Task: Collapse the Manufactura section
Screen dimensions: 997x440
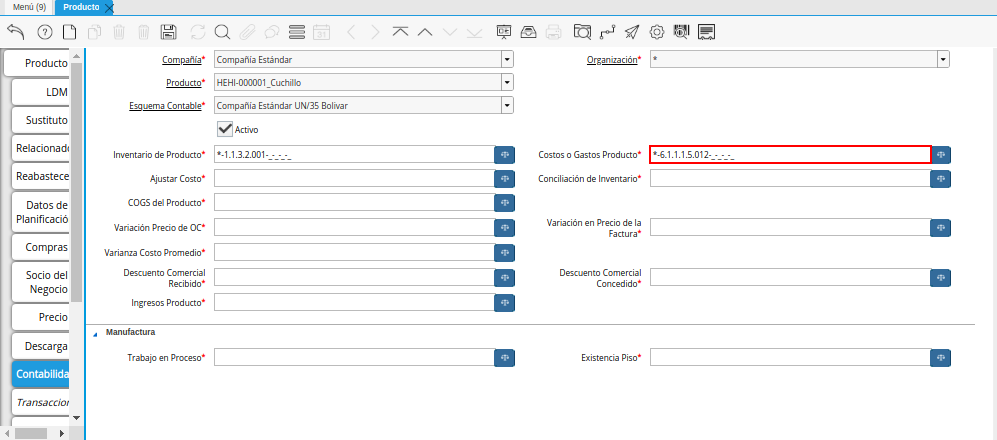Action: click(95, 333)
